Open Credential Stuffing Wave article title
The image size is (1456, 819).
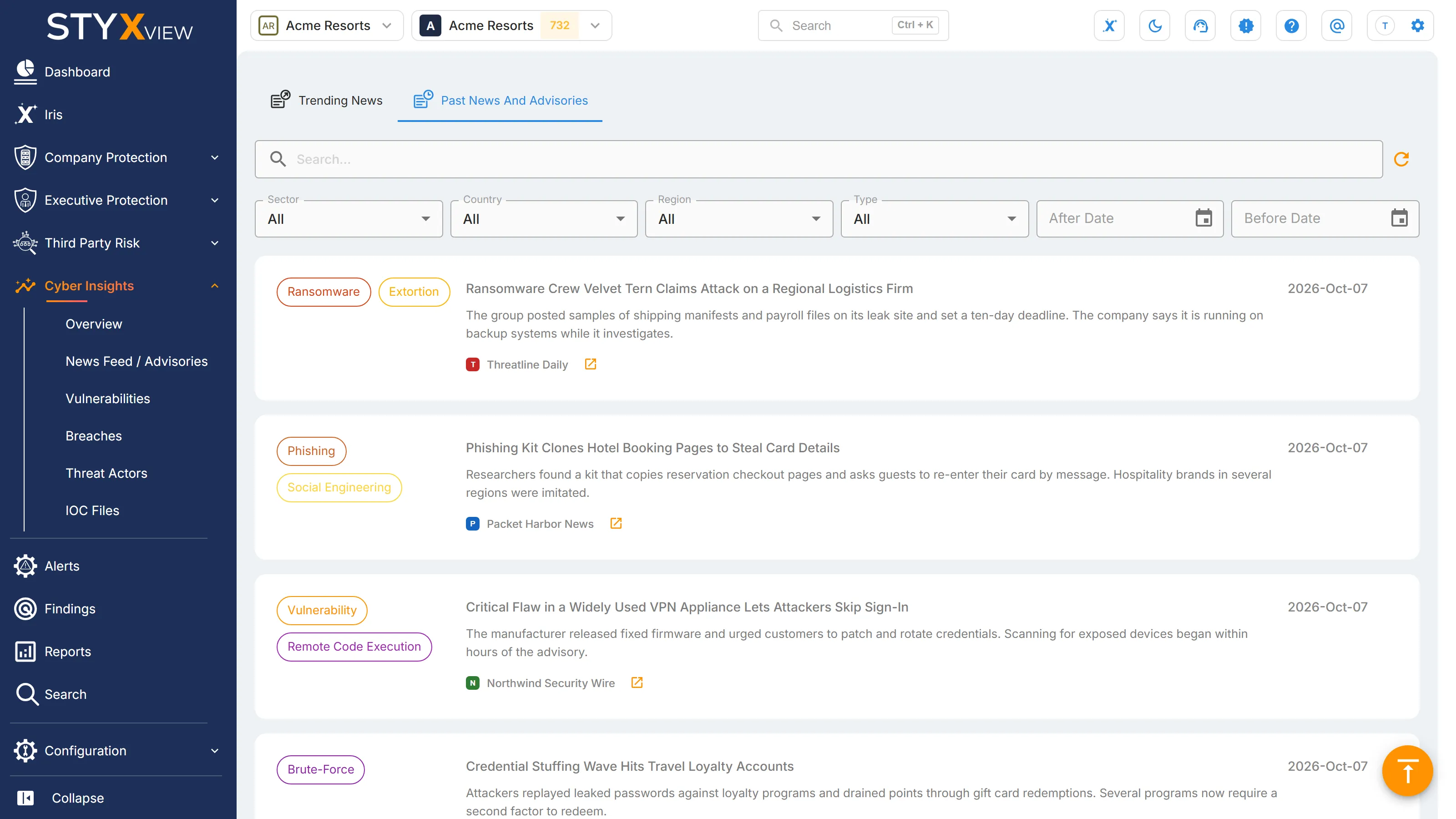pyautogui.click(x=630, y=766)
